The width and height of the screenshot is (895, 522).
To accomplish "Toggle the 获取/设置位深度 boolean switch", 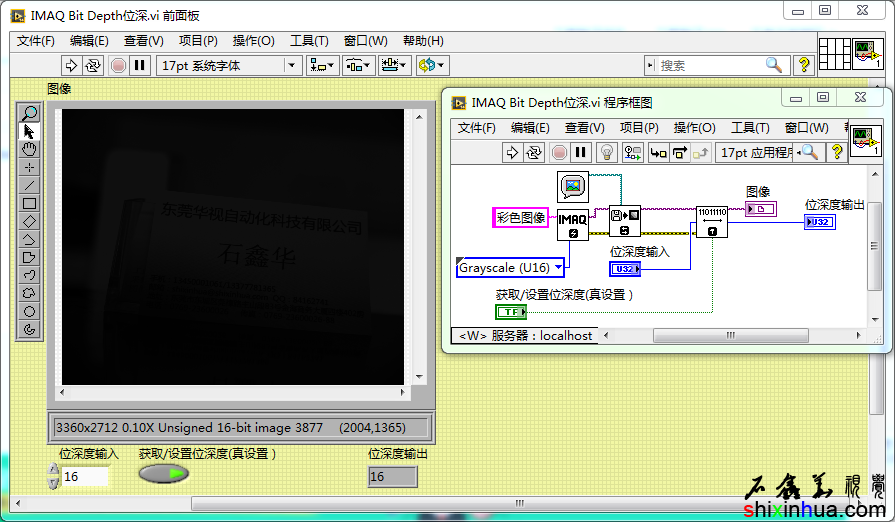I will [163, 474].
